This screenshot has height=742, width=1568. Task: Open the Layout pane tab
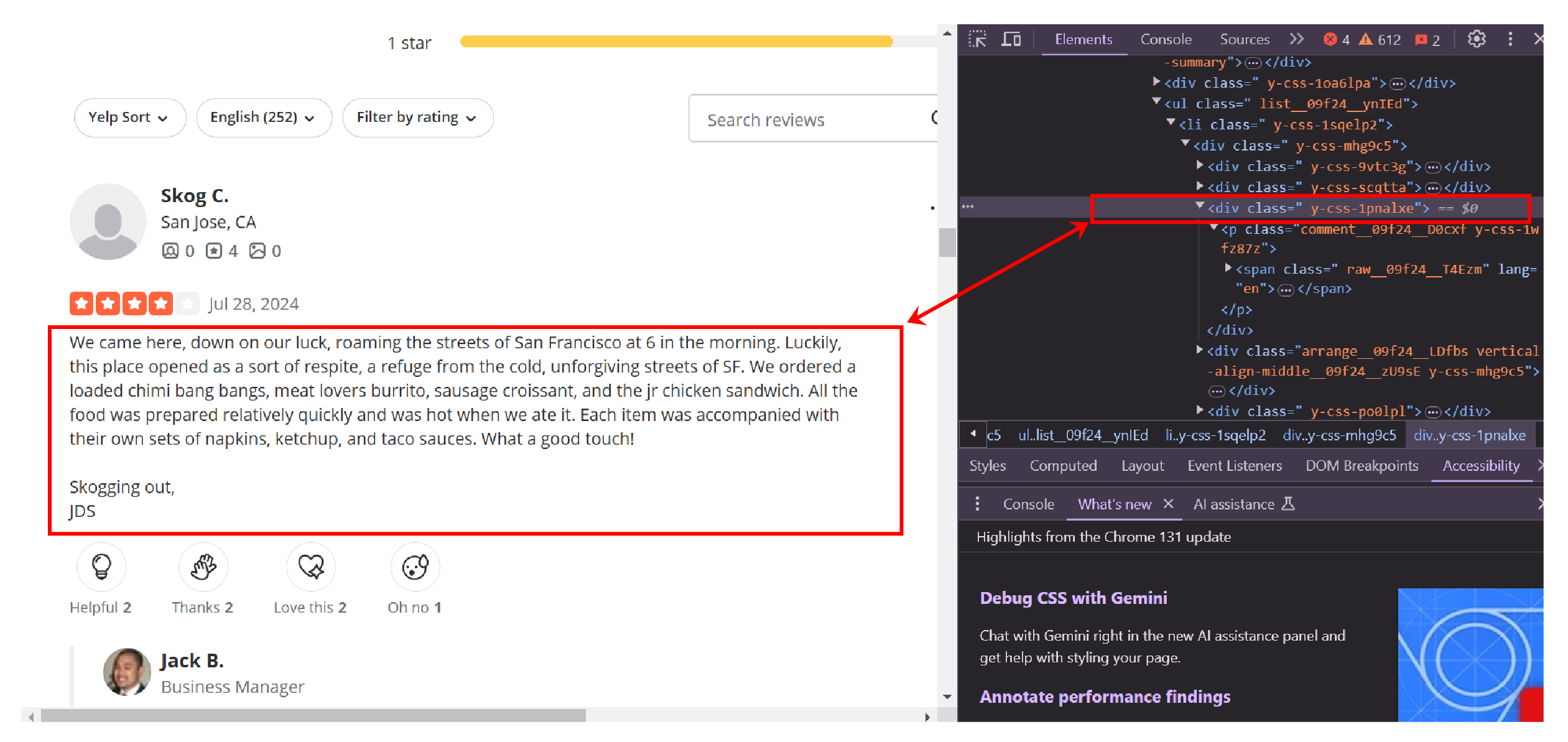pyautogui.click(x=1142, y=466)
